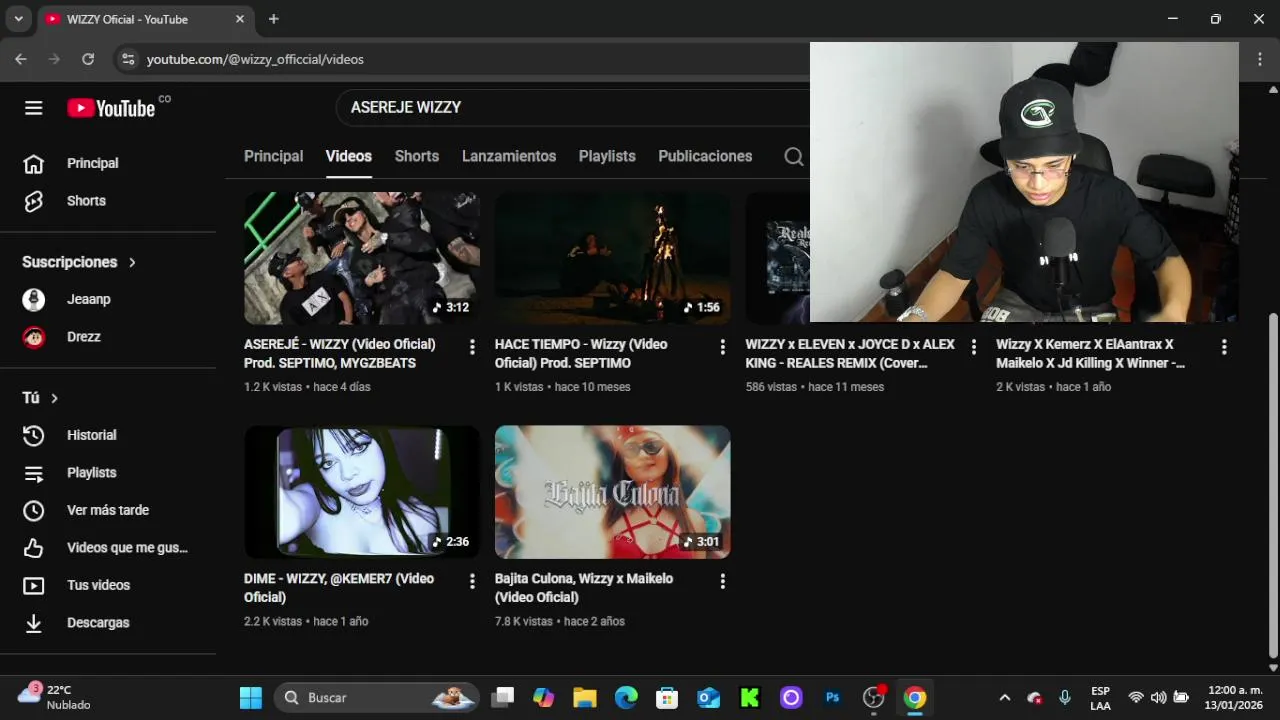Select the Videos channel tab
Image resolution: width=1280 pixels, height=720 pixels.
(349, 156)
